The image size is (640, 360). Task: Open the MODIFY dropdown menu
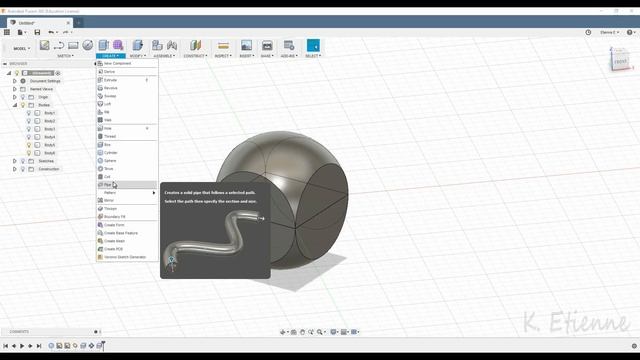[138, 56]
